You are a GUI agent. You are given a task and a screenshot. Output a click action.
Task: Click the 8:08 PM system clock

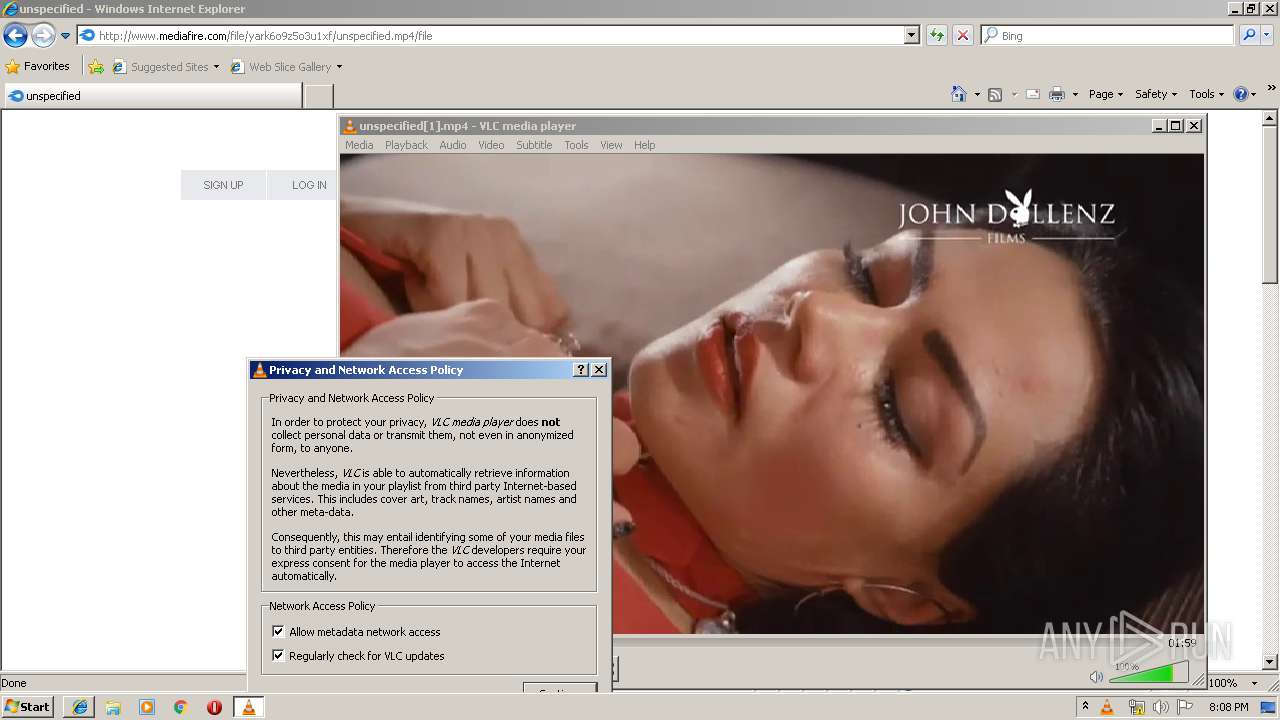1228,707
